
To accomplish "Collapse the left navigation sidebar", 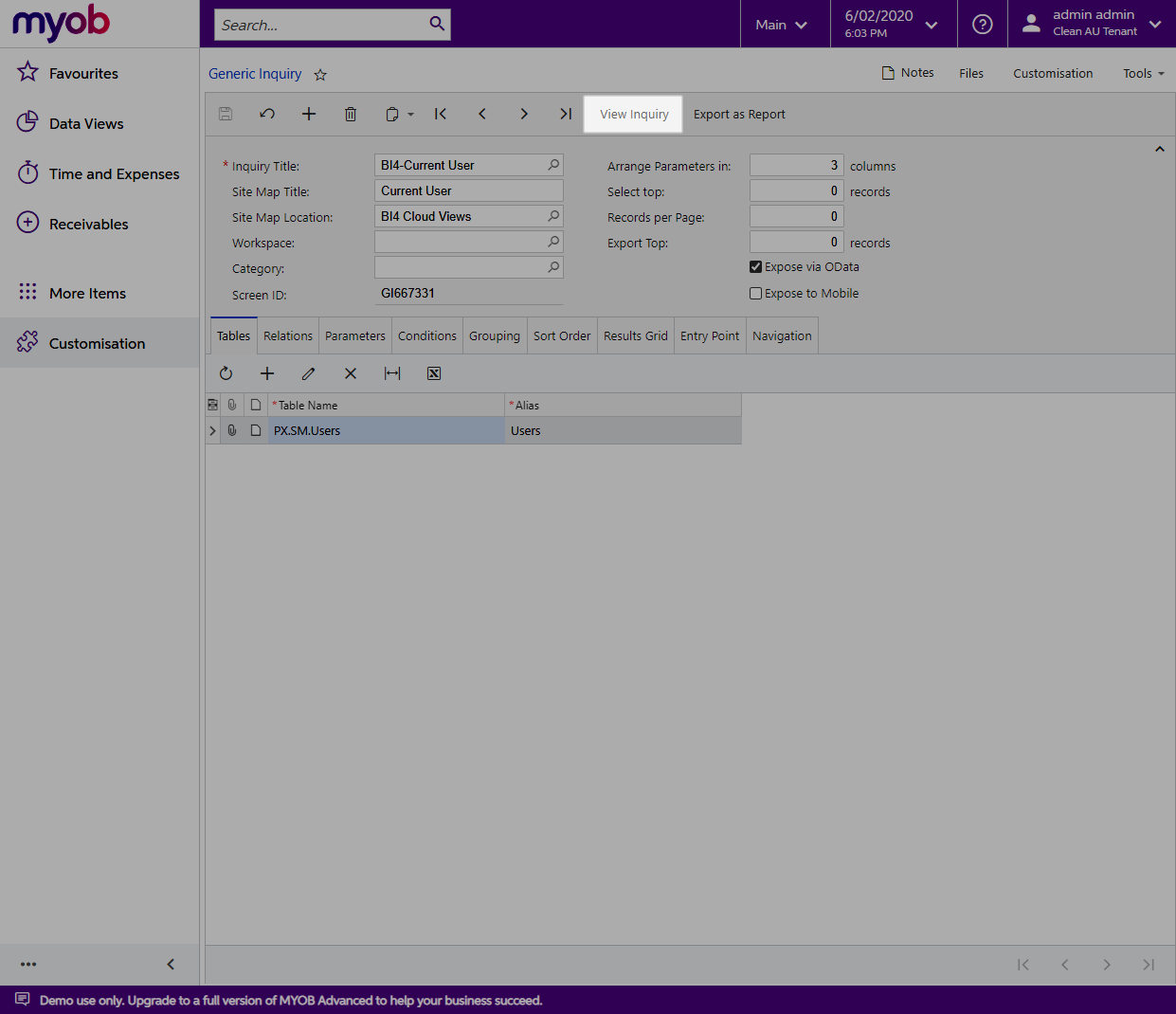I will pos(171,964).
